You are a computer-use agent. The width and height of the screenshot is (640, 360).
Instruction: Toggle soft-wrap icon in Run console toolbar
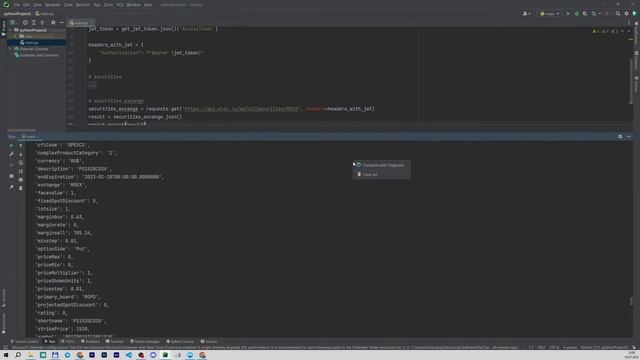21,163
